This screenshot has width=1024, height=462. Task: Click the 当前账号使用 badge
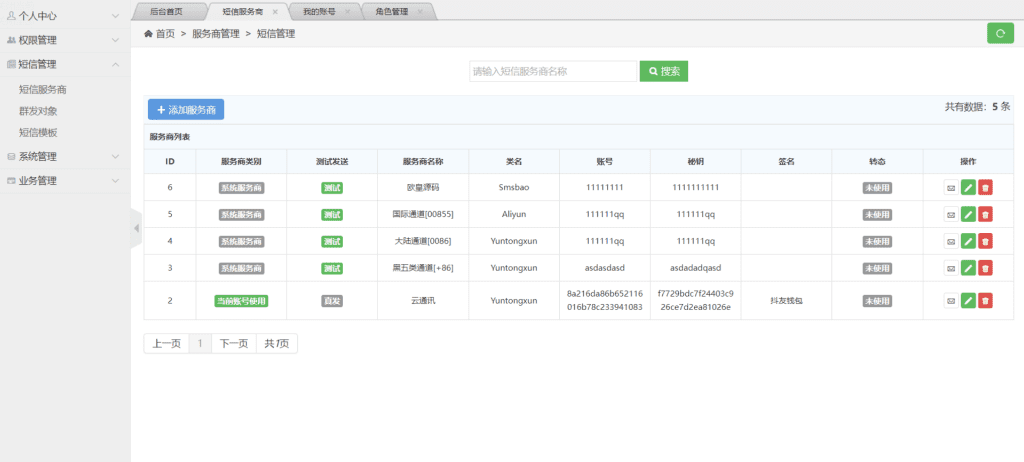(242, 301)
